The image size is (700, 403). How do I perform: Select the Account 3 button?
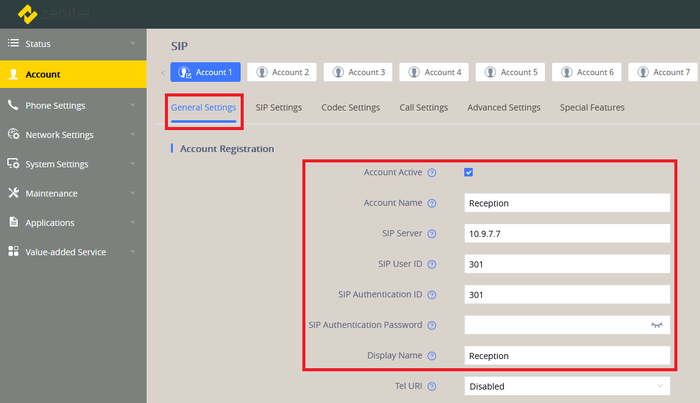pyautogui.click(x=359, y=72)
